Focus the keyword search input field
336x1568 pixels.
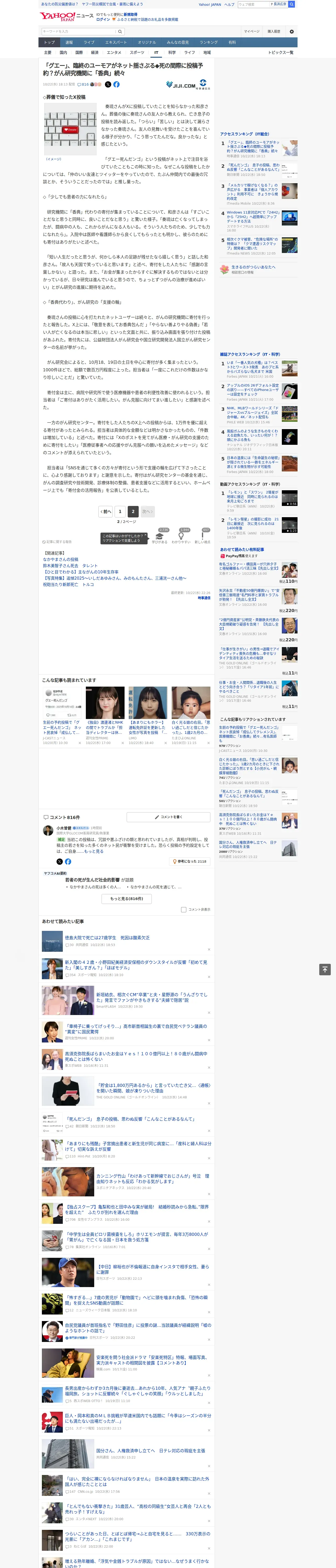click(79, 31)
